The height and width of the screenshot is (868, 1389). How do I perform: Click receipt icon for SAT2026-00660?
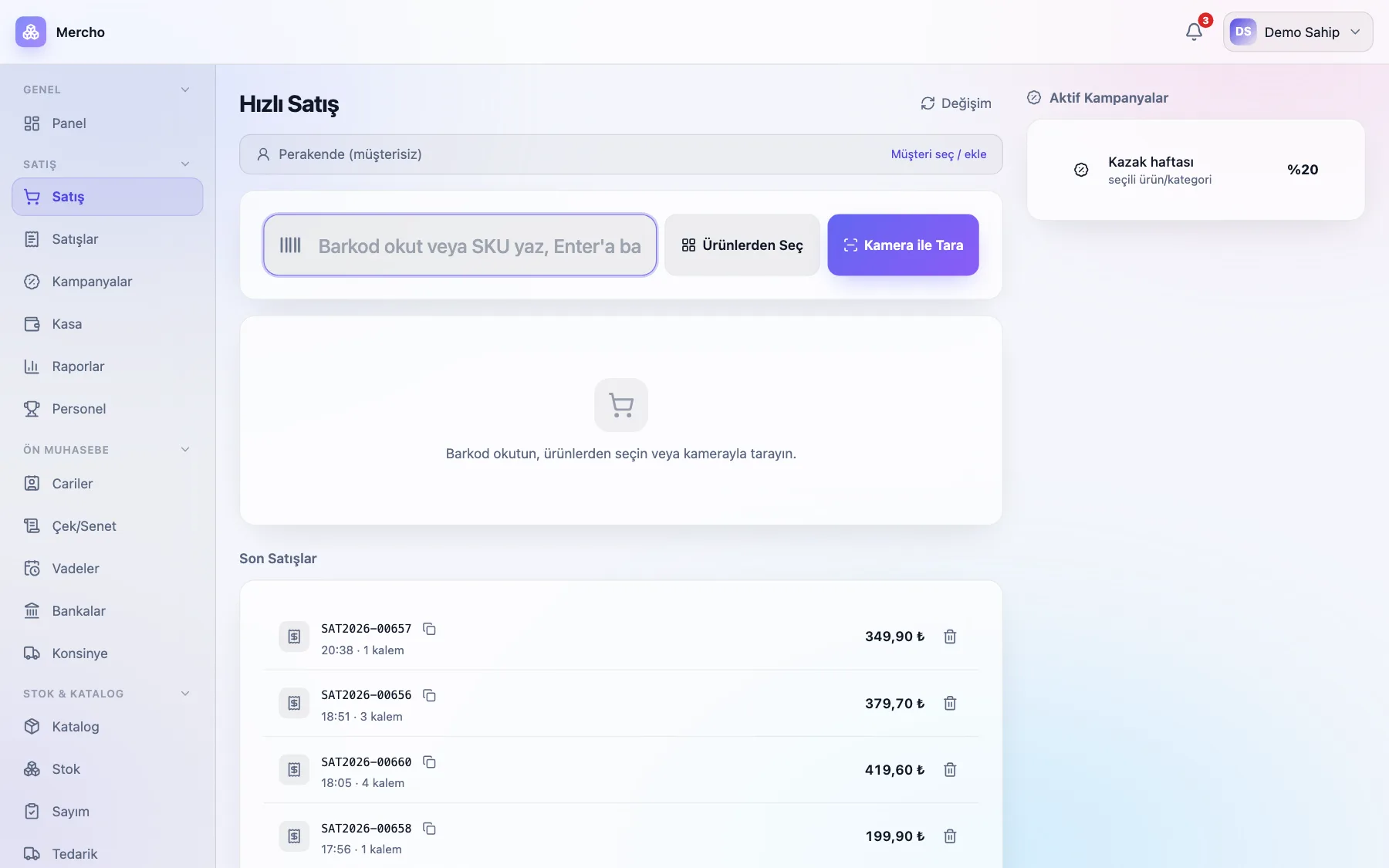pos(294,769)
